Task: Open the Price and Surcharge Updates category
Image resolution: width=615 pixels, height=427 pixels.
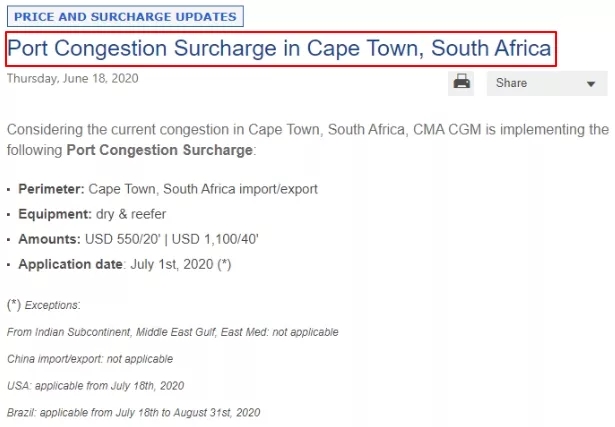Action: [125, 17]
